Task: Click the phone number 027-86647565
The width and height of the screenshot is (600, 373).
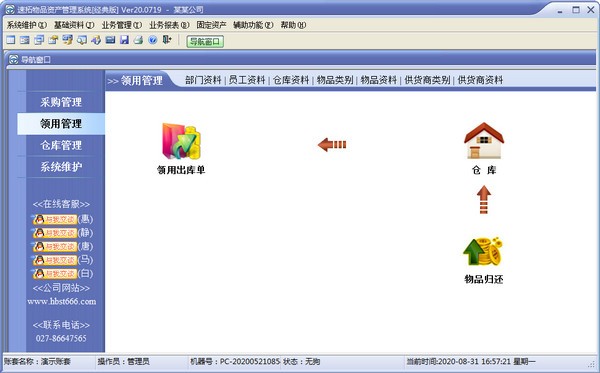Action: click(61, 338)
